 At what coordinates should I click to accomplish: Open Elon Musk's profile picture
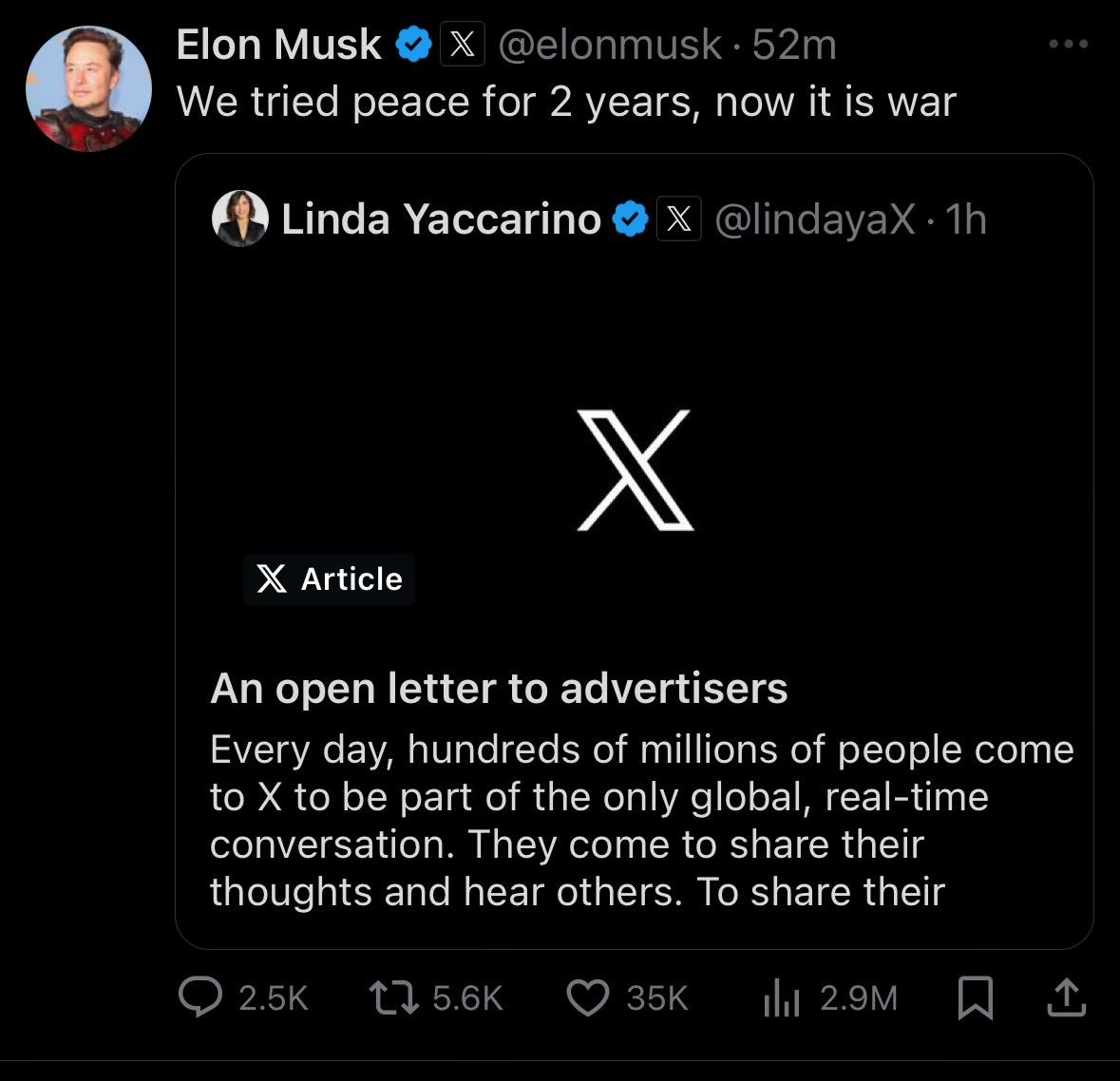tap(88, 89)
